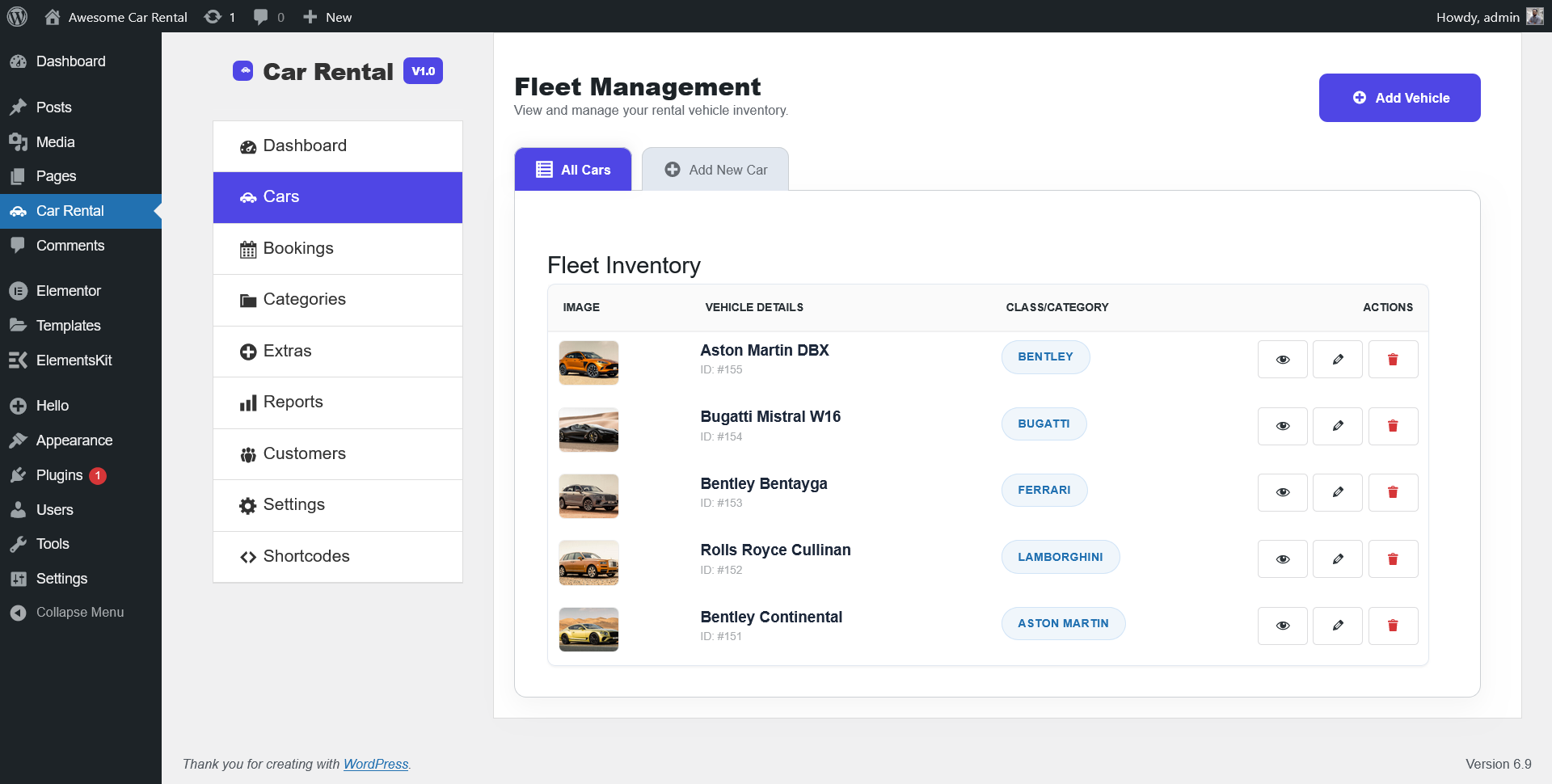Click the Elementor icon in the admin sidebar
Image resolution: width=1552 pixels, height=784 pixels.
coord(18,290)
